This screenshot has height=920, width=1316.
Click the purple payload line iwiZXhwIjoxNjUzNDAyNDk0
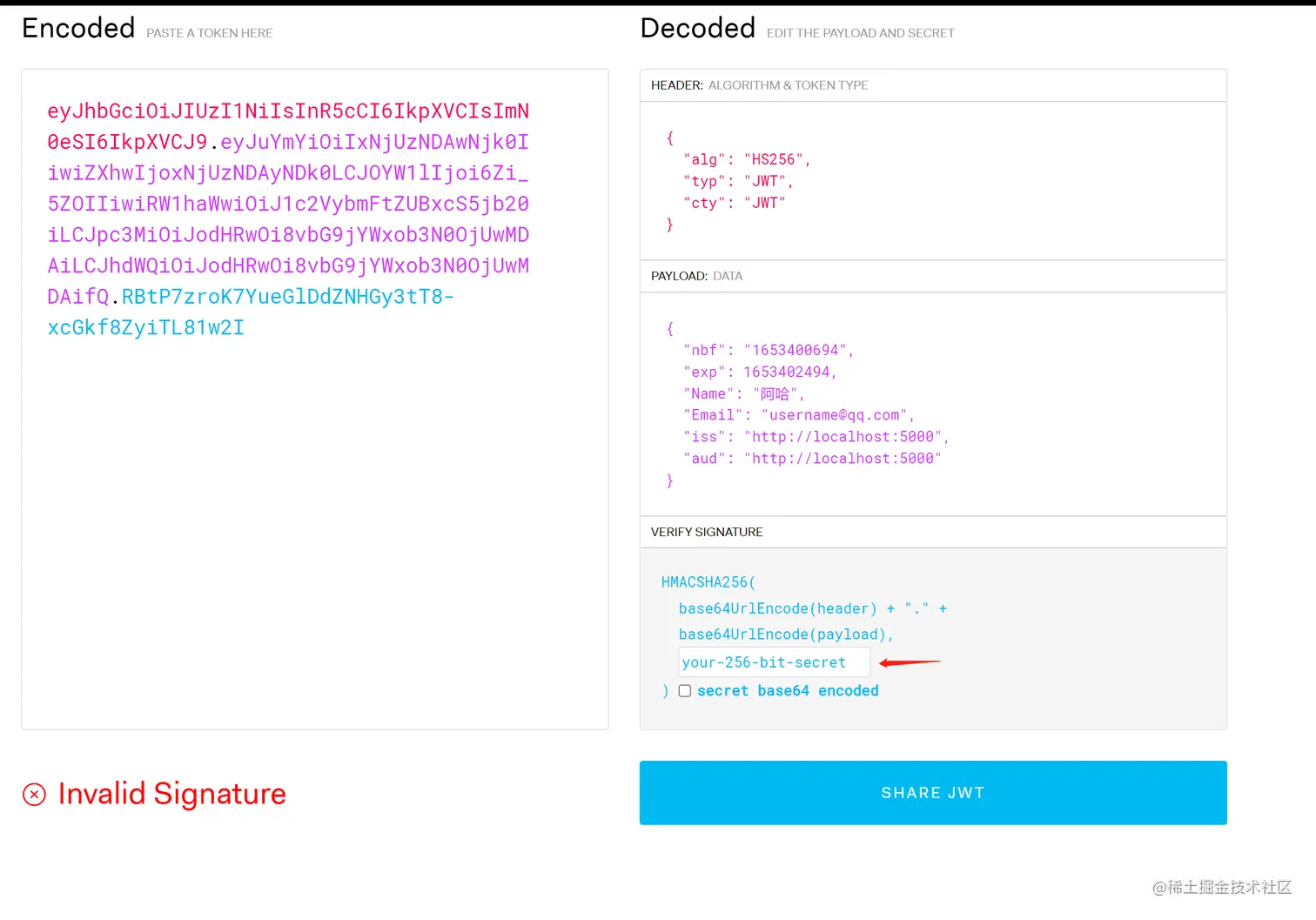coord(288,173)
